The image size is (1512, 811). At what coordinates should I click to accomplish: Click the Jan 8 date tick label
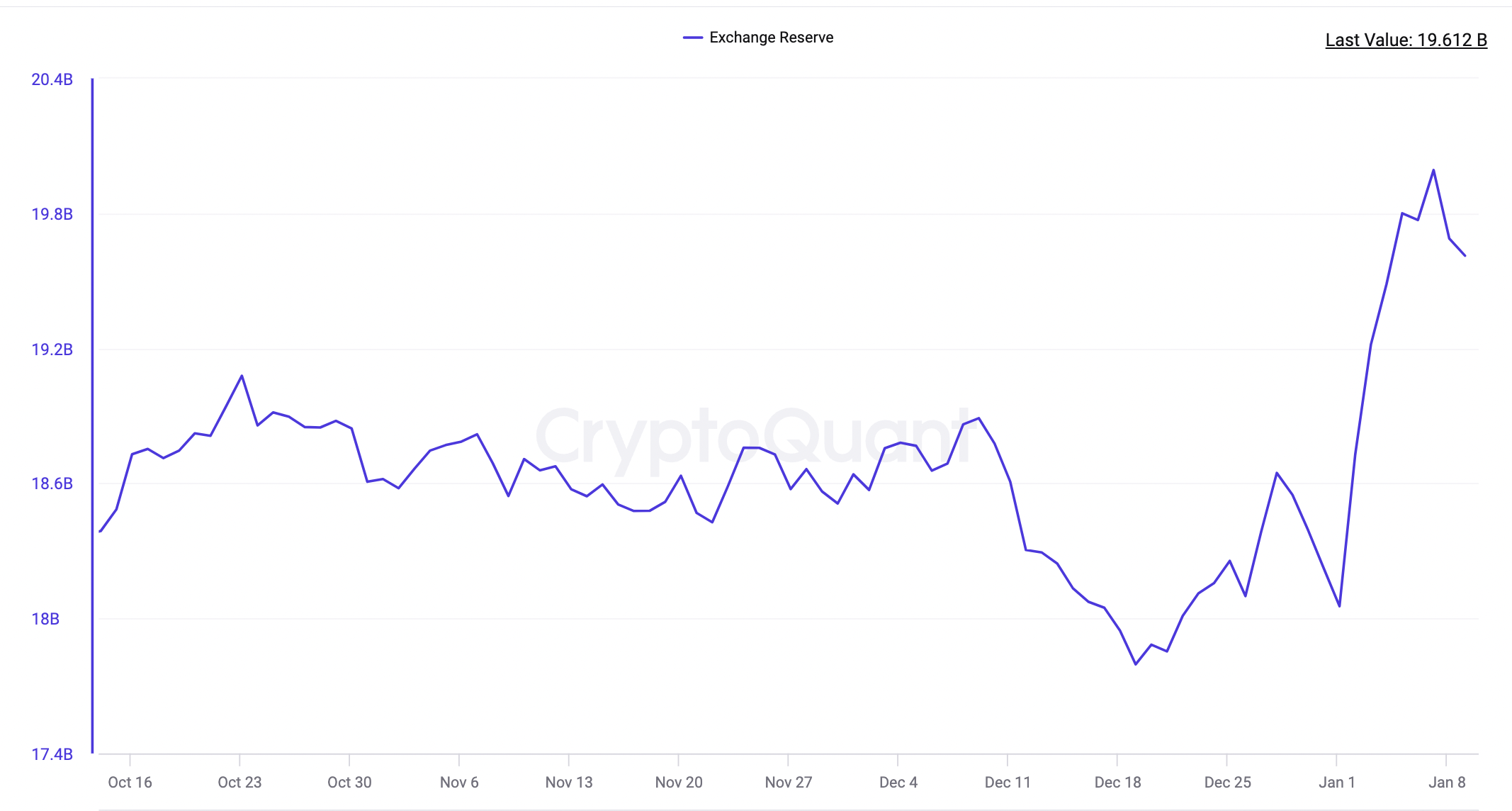pyautogui.click(x=1447, y=782)
